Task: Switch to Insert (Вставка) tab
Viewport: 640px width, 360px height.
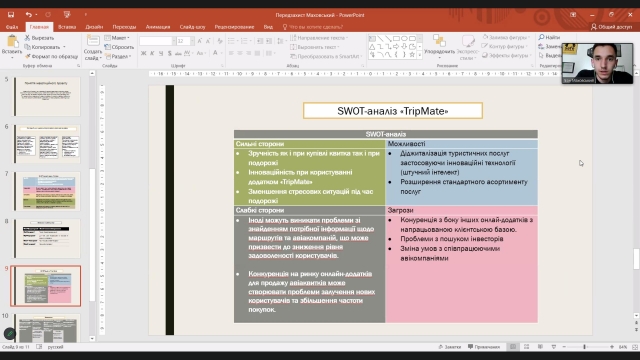Action: tap(67, 27)
